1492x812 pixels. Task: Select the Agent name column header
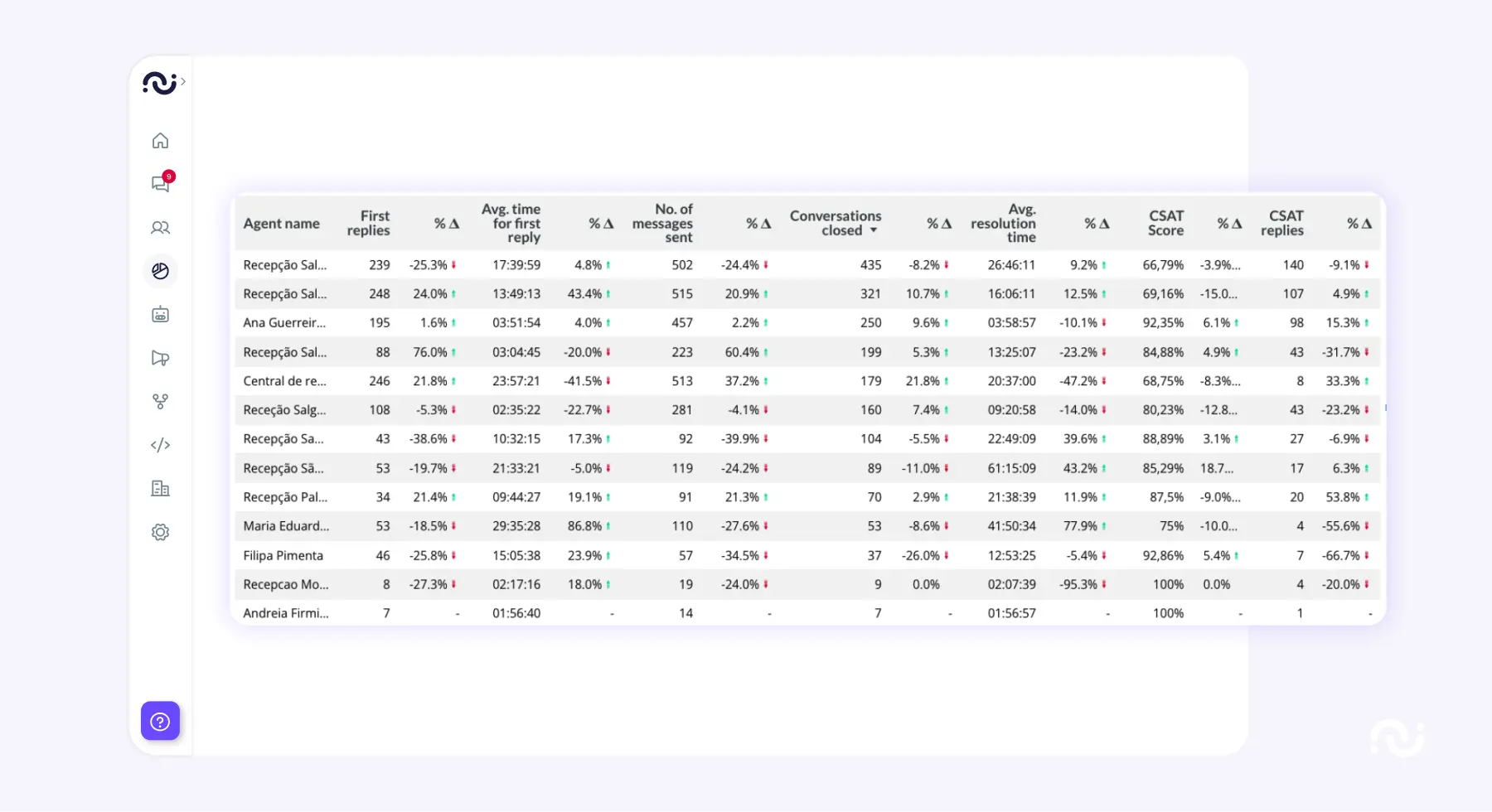click(x=281, y=223)
